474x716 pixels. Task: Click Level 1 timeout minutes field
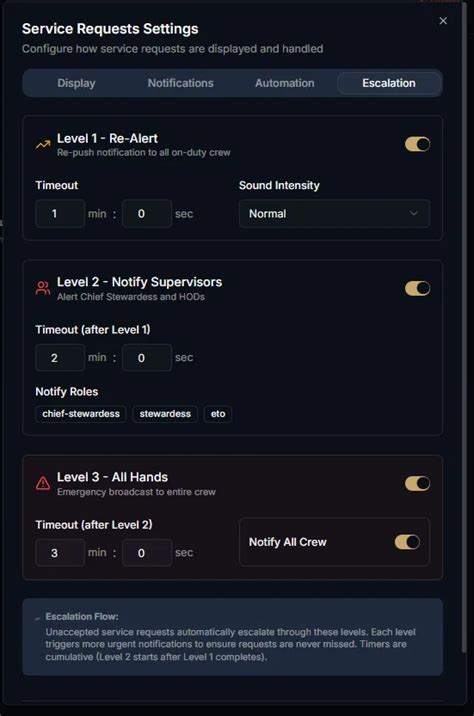pyautogui.click(x=60, y=213)
